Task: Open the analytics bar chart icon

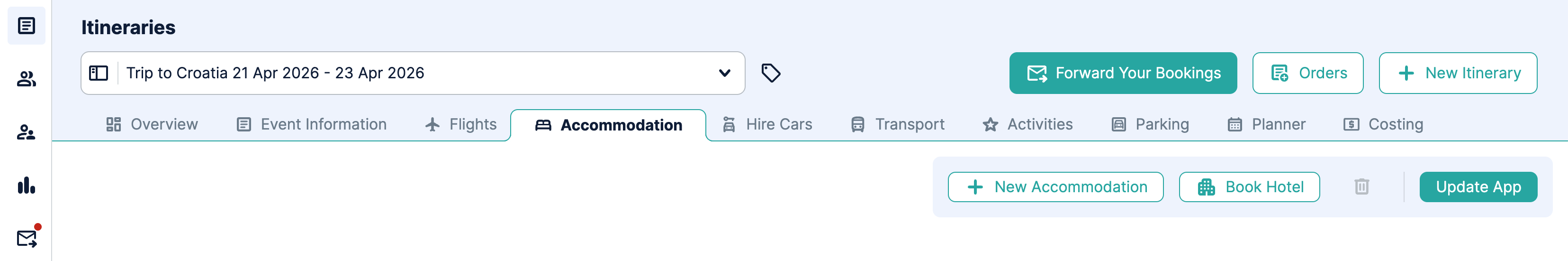Action: [x=26, y=185]
